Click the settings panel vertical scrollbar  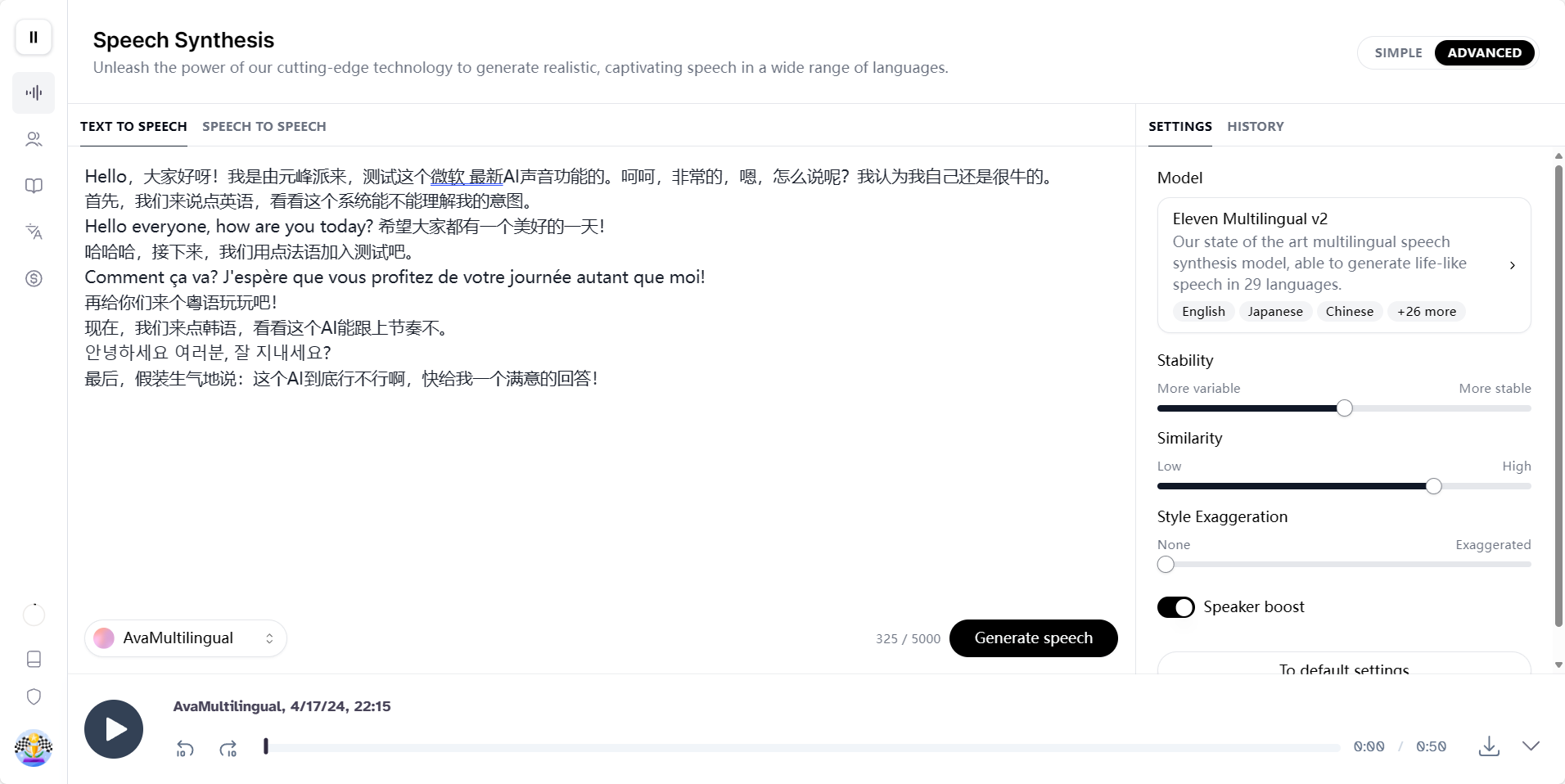[1558, 396]
